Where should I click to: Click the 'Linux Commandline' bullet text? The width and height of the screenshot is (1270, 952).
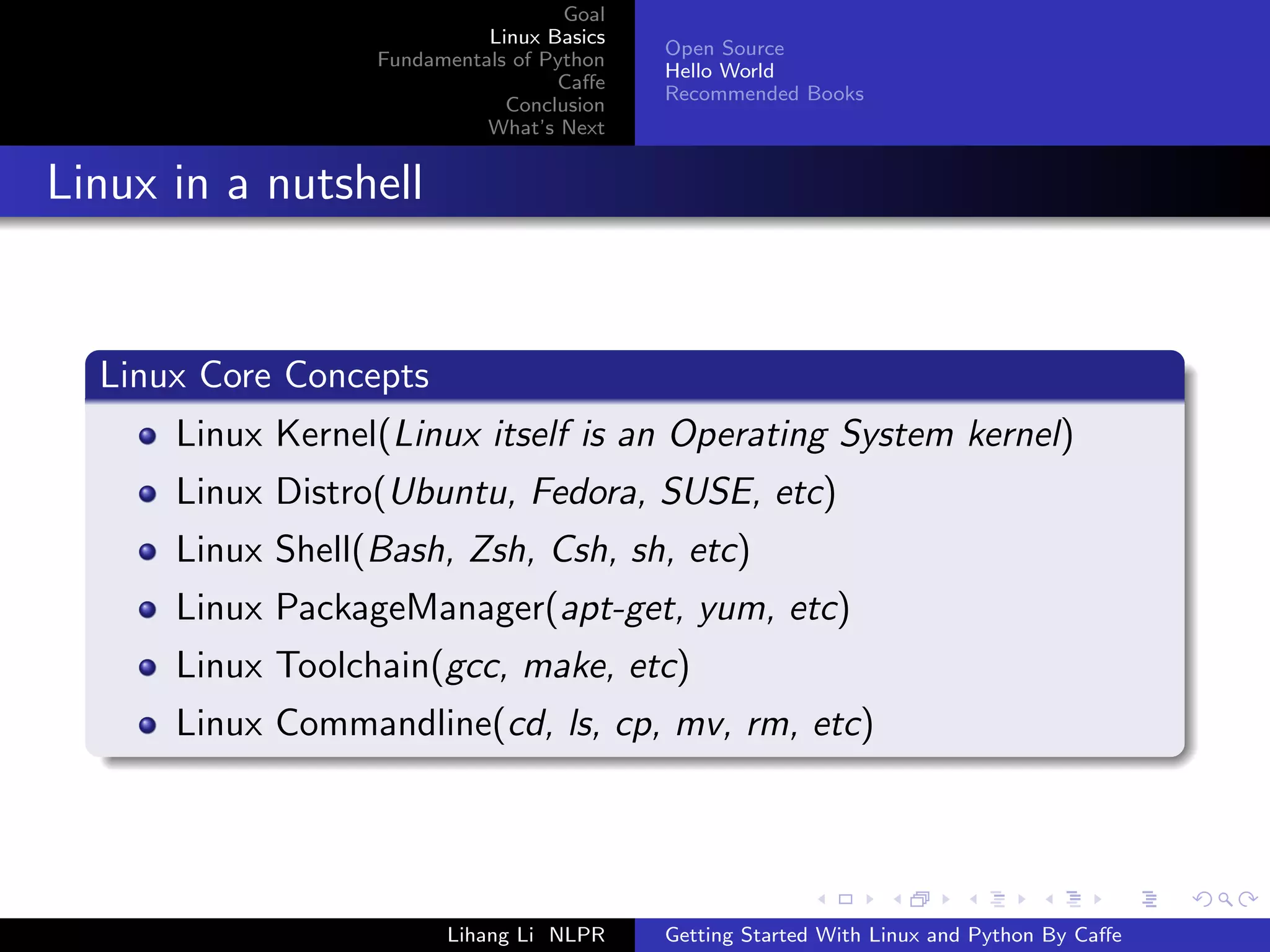525,723
